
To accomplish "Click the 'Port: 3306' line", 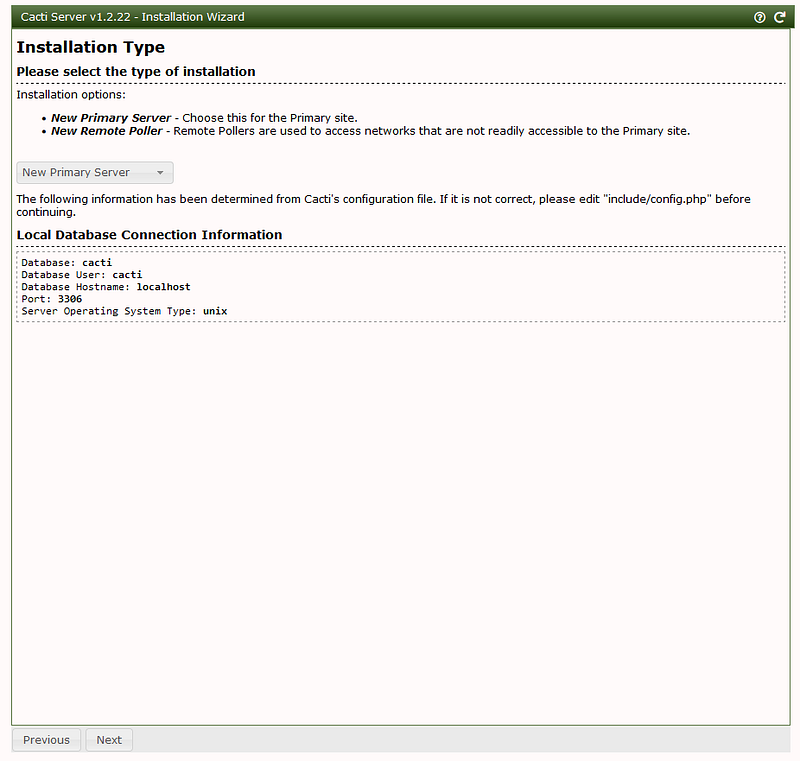I will point(52,299).
